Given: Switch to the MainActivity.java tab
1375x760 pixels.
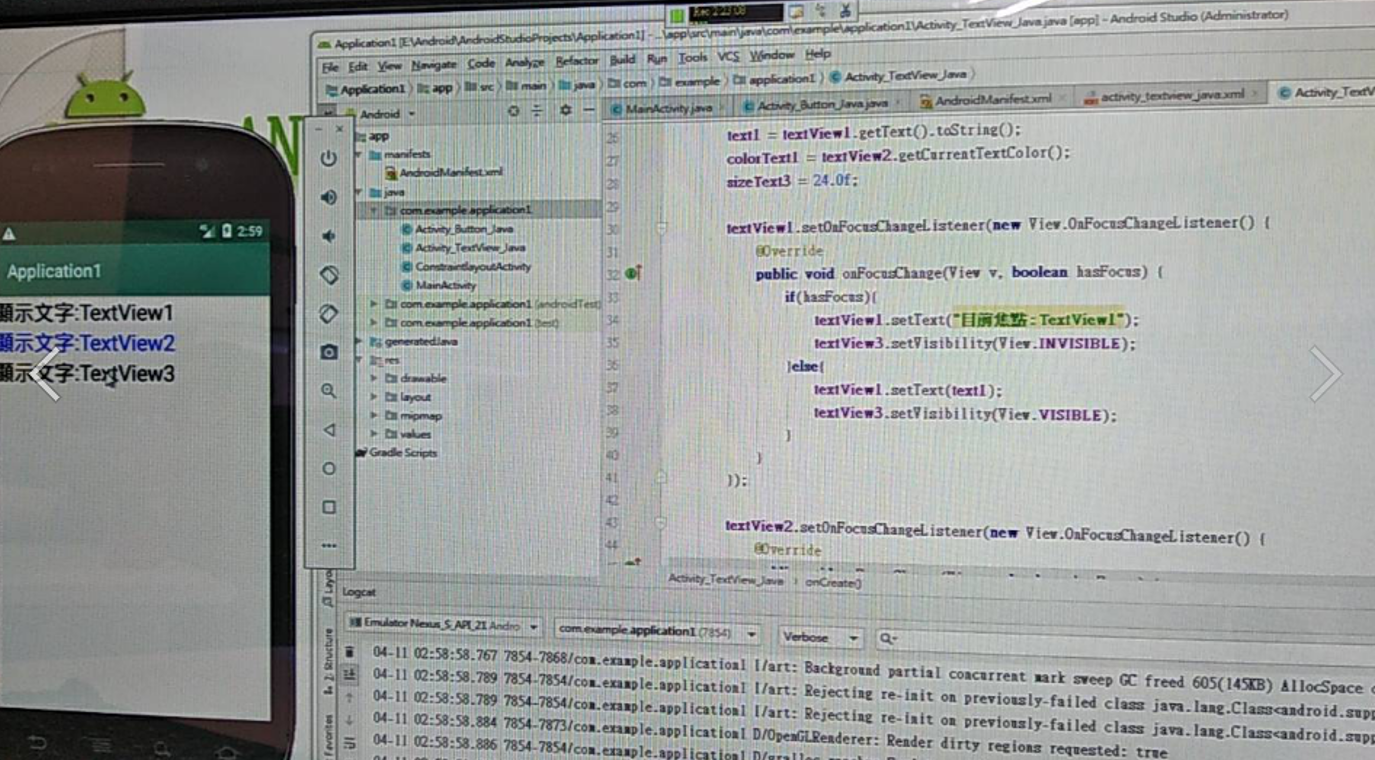Looking at the screenshot, I should [x=668, y=108].
